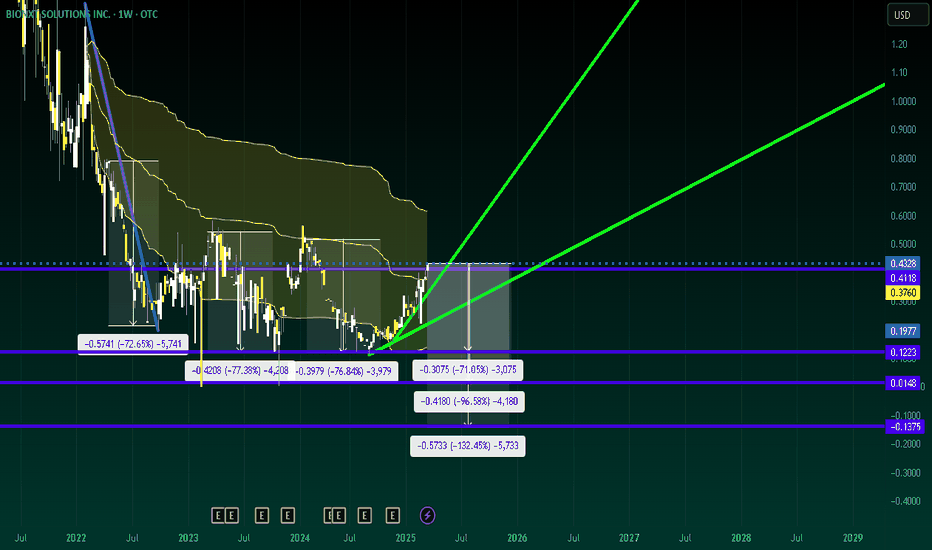
Task: Click the 0.9000 price axis tick
Action: click(x=903, y=130)
